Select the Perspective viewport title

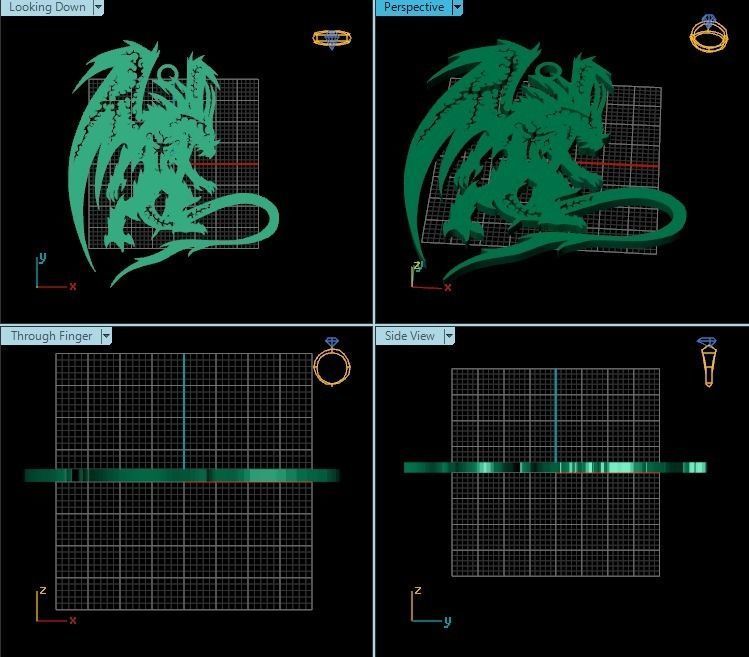[x=414, y=7]
